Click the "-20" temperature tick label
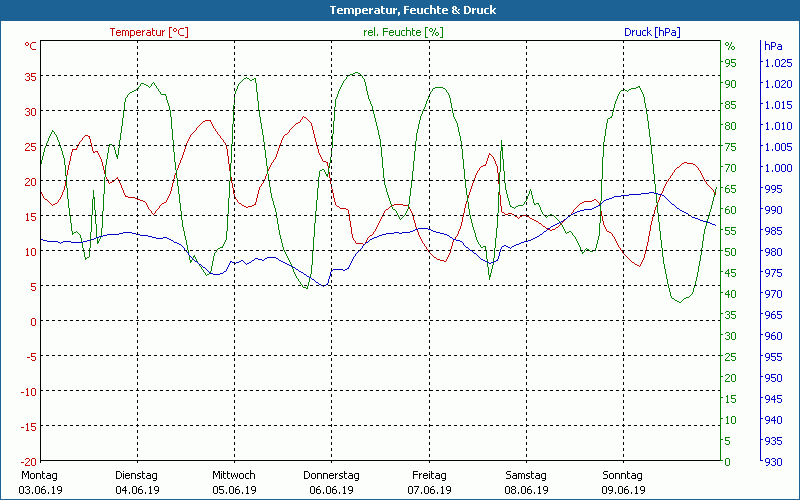800x500 pixels. click(28, 462)
